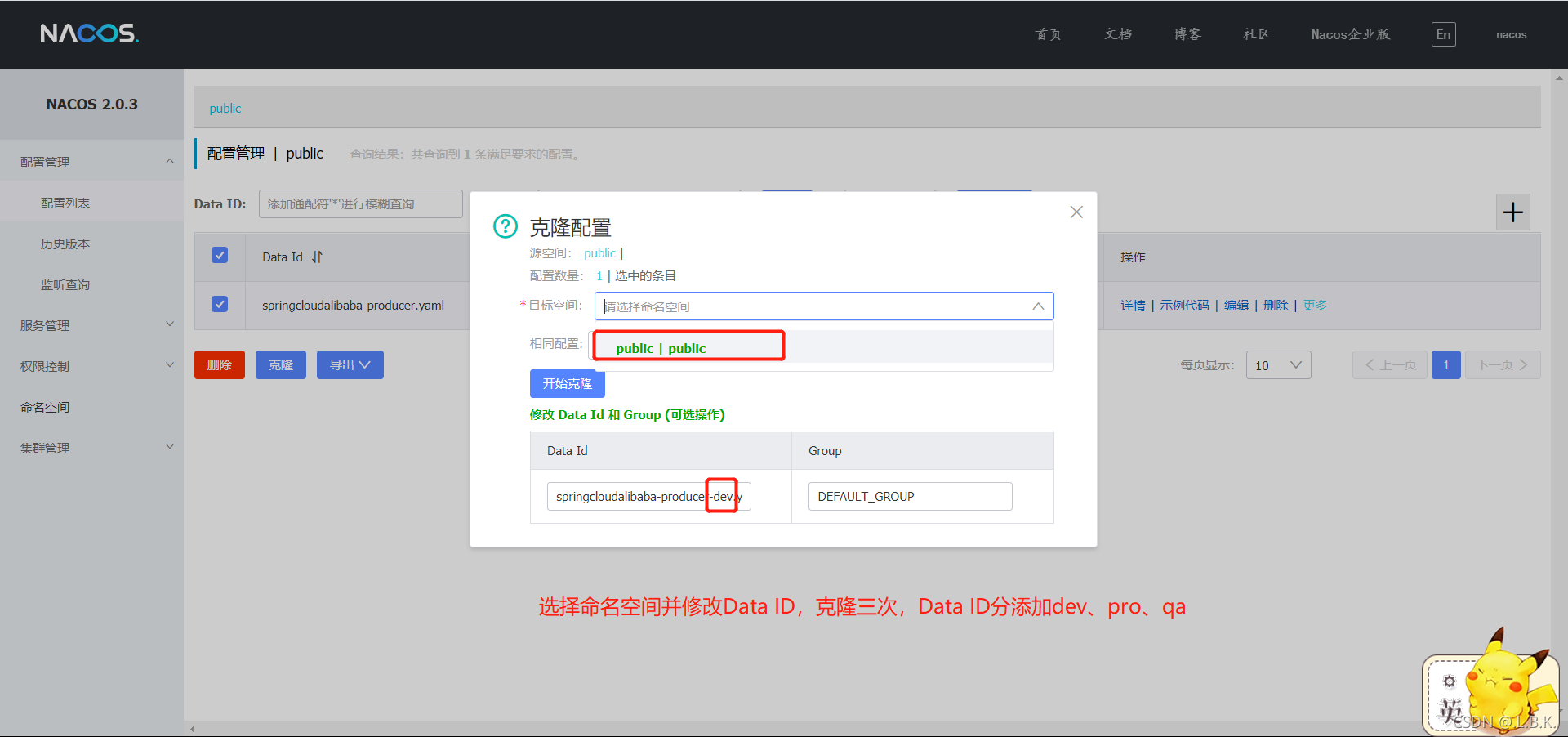
Task: Click the plus icon to create configuration
Action: coord(1512,212)
